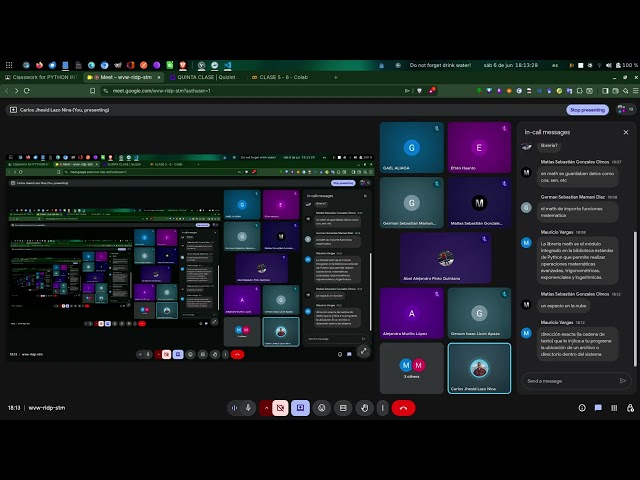Select GAEL participant tile
Image resolution: width=640 pixels, height=480 pixels.
(411, 147)
